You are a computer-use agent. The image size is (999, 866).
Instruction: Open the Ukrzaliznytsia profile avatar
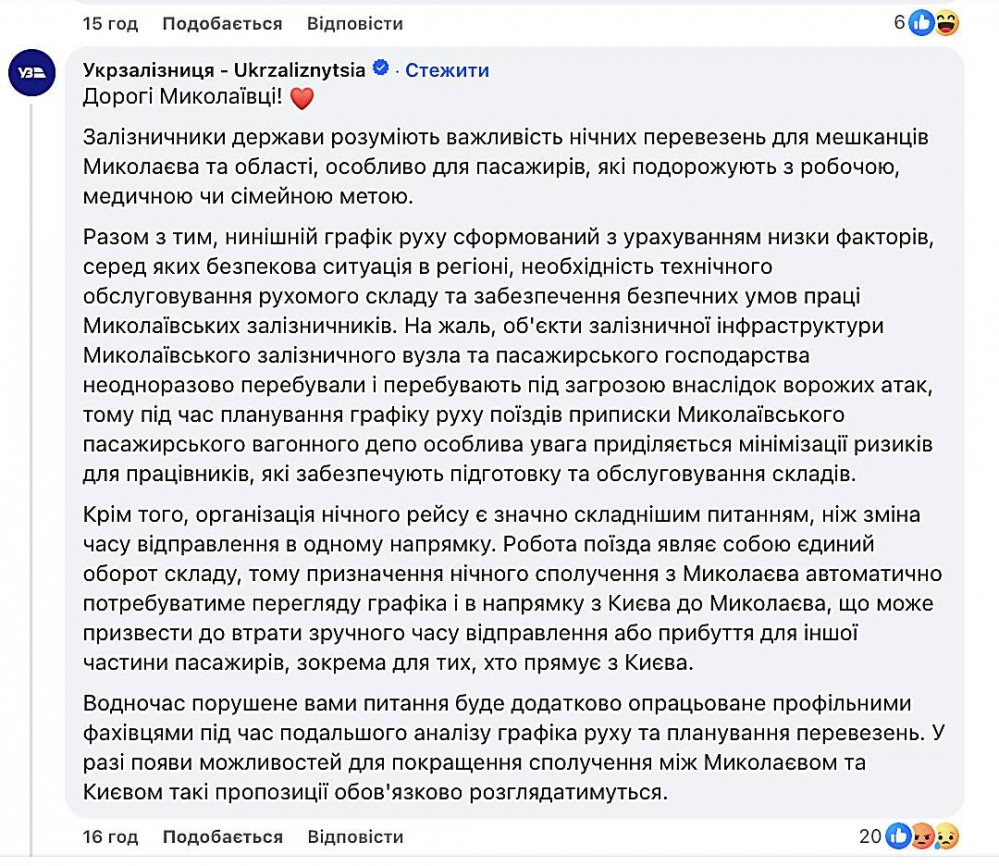coord(32,73)
